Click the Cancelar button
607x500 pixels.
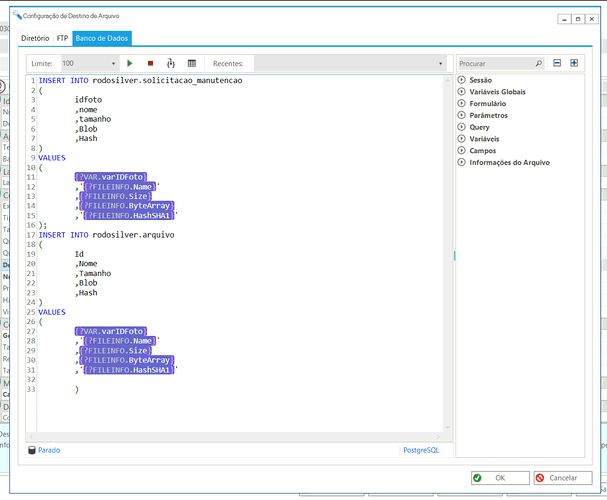[563, 478]
